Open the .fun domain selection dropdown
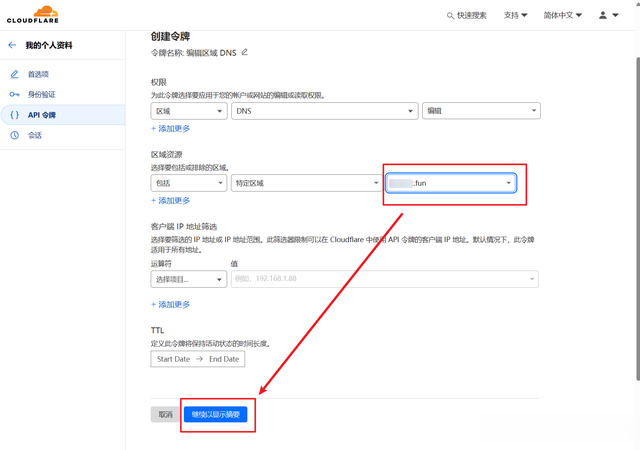The height and width of the screenshot is (450, 640). coord(451,183)
